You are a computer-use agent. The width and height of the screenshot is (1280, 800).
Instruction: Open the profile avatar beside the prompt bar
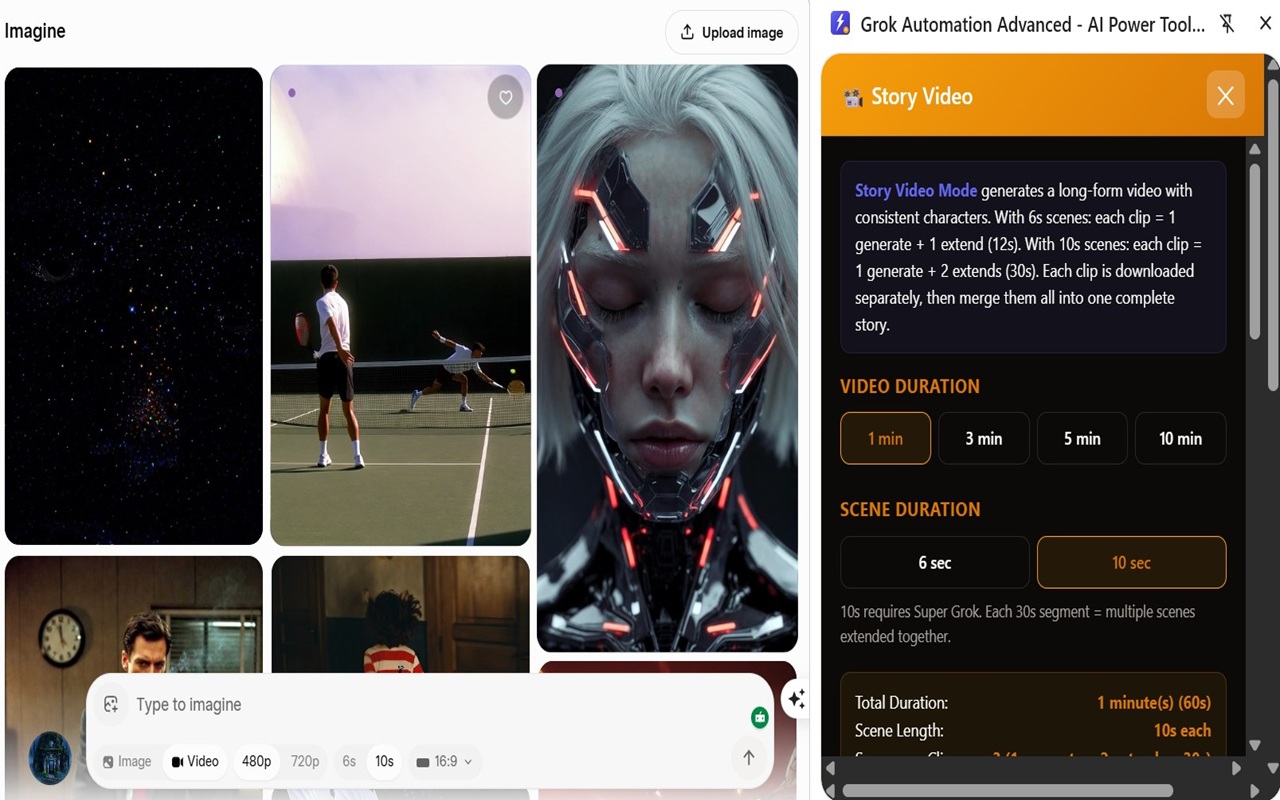(x=50, y=757)
